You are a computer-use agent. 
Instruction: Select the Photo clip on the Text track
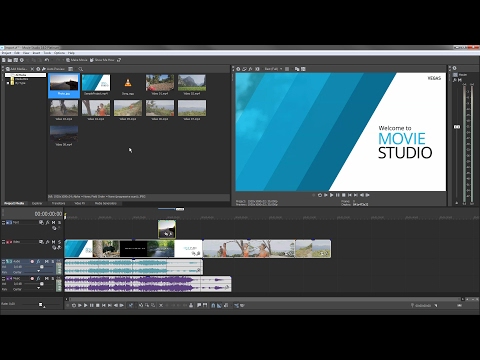tap(167, 229)
